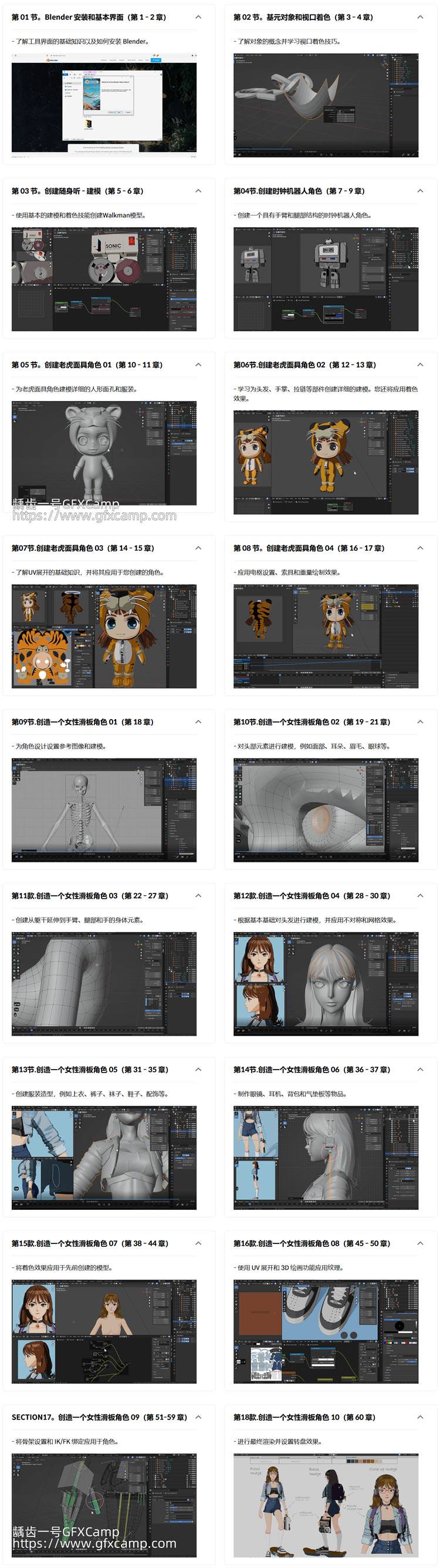Screen dimensions: 440x1568
Task: Open the eye modeling close-up thumbnail
Action: [326, 810]
